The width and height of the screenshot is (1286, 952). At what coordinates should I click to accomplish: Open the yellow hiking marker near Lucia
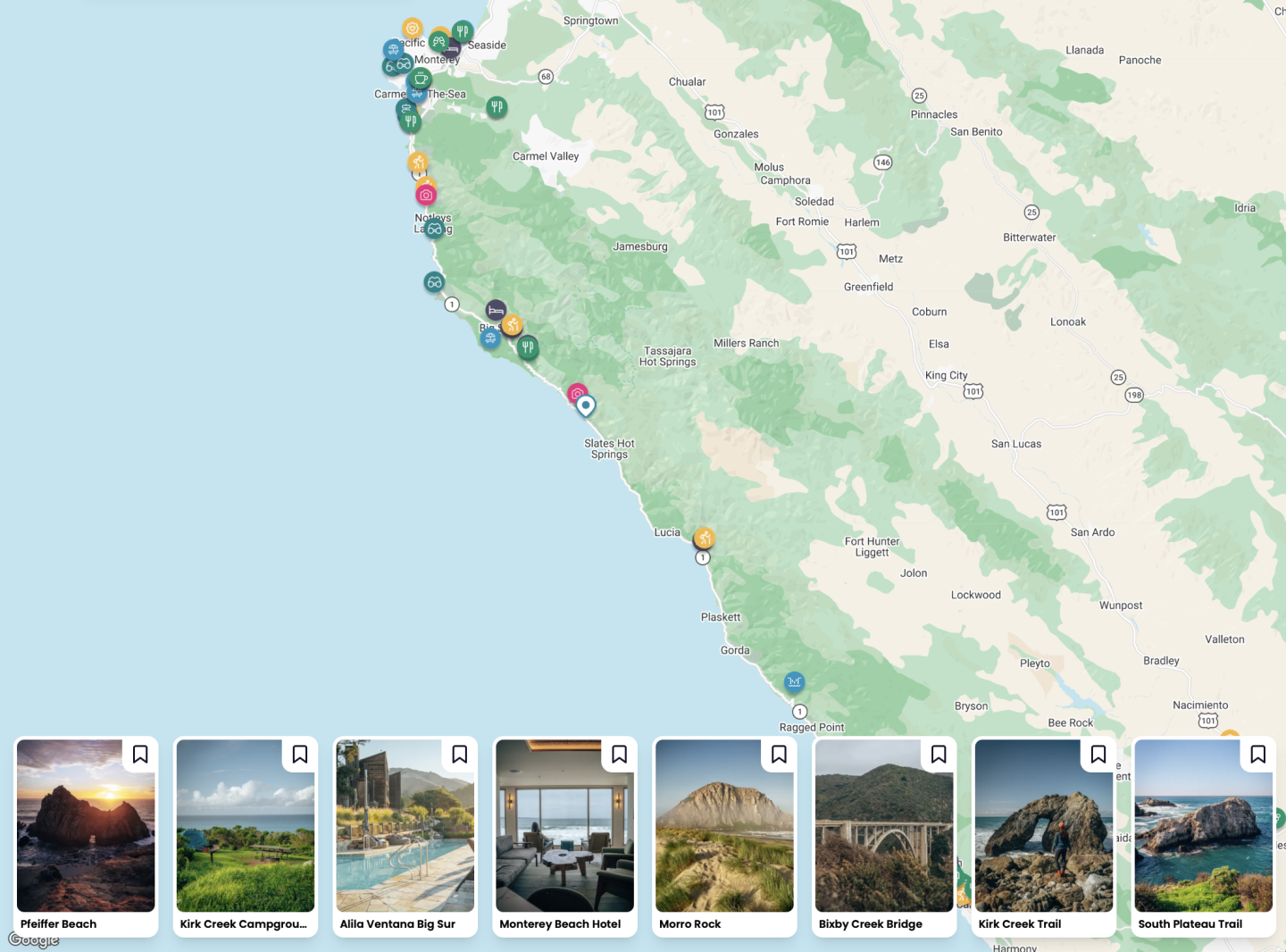pyautogui.click(x=705, y=537)
